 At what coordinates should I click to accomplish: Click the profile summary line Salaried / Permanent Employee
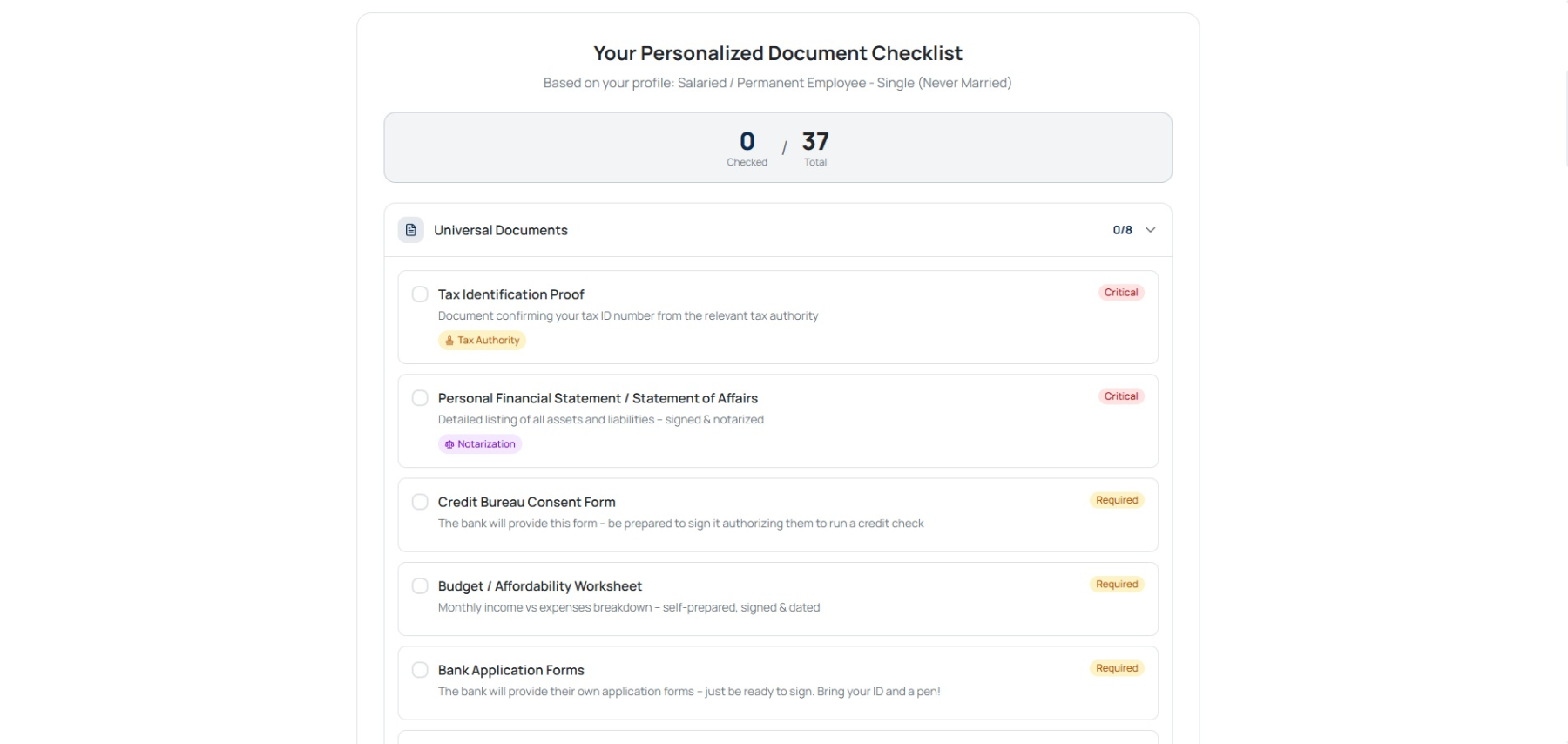pos(778,83)
